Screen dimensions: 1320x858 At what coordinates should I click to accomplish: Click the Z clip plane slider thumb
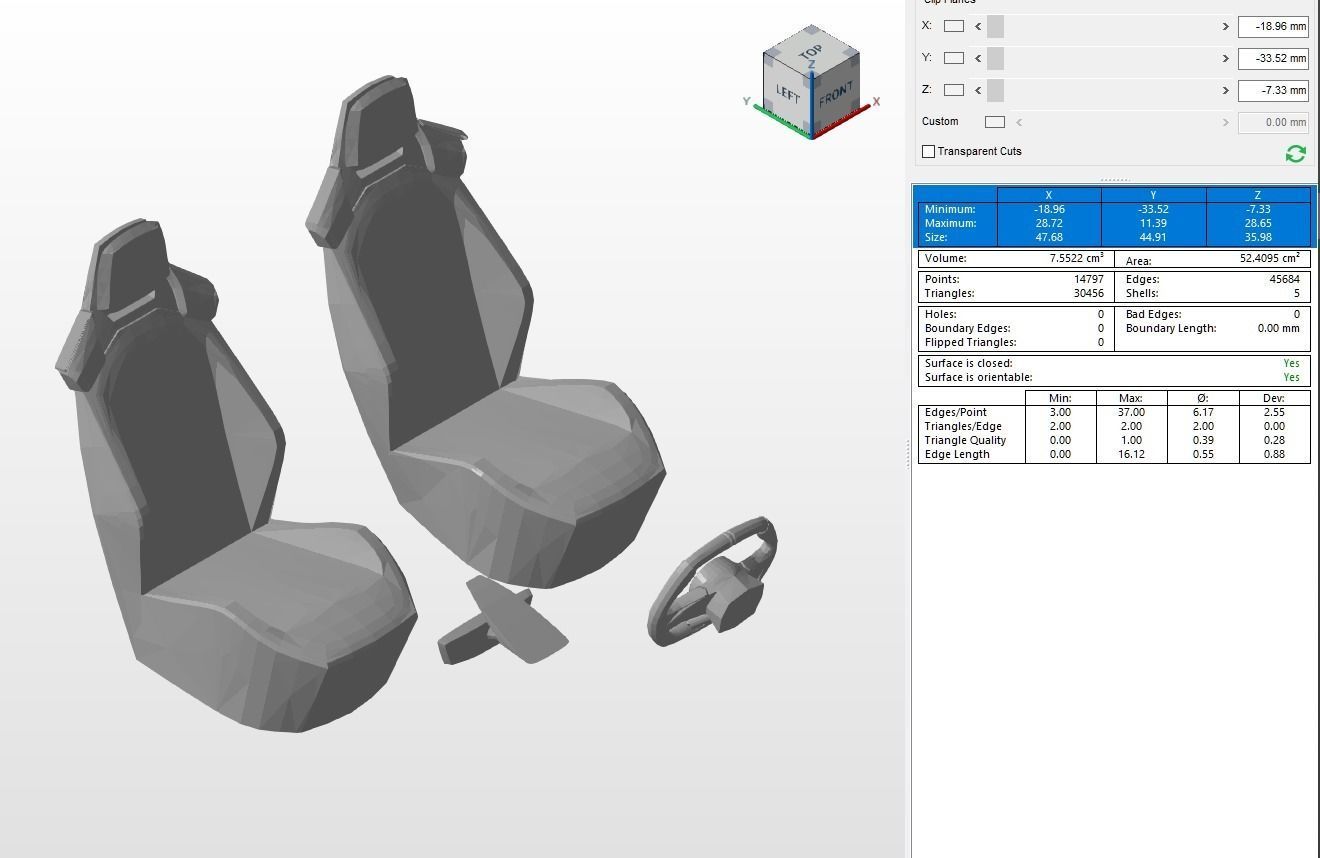coord(995,91)
